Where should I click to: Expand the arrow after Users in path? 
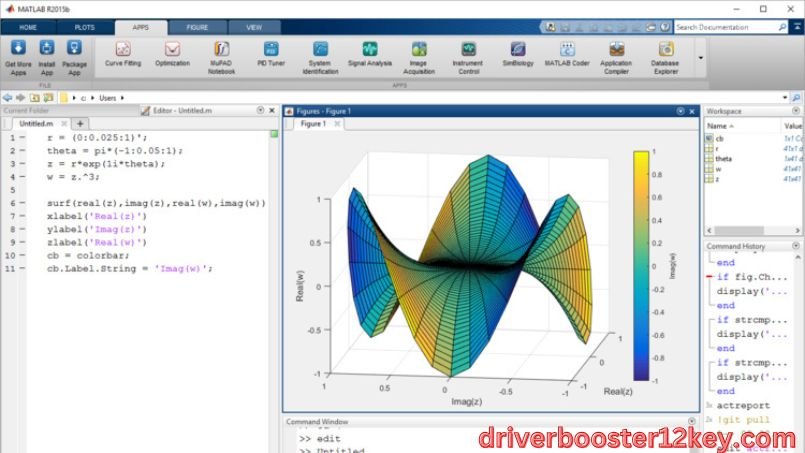point(122,98)
